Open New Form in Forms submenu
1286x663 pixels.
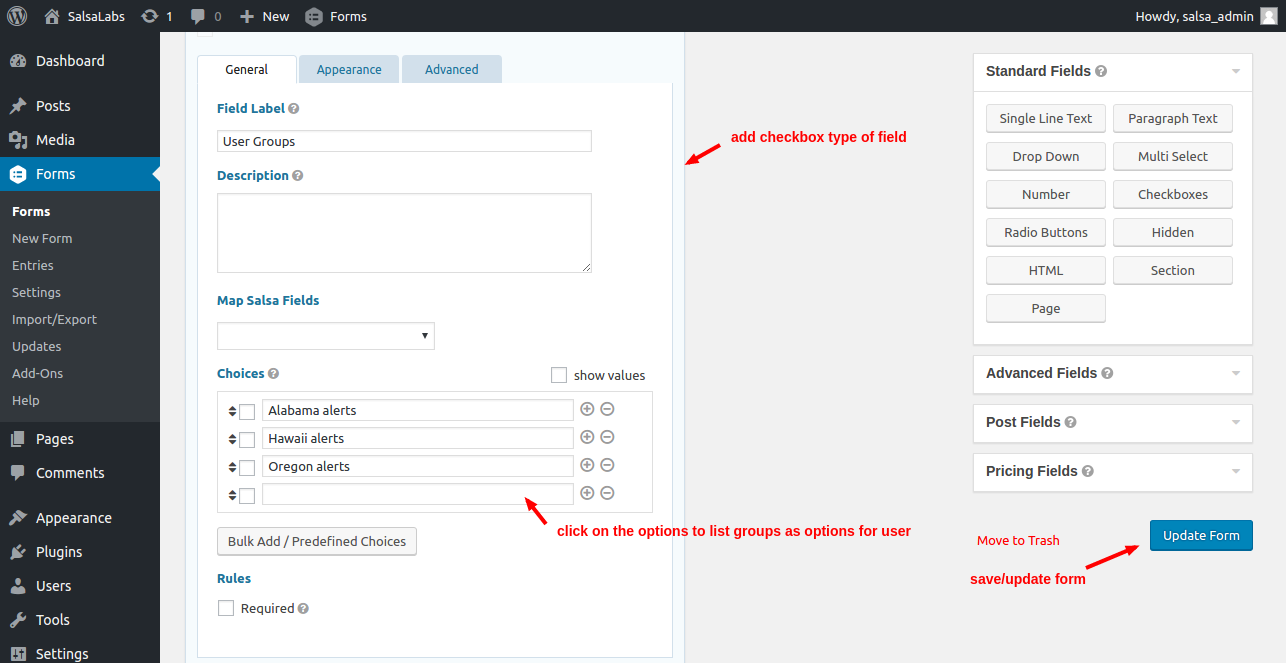(42, 238)
